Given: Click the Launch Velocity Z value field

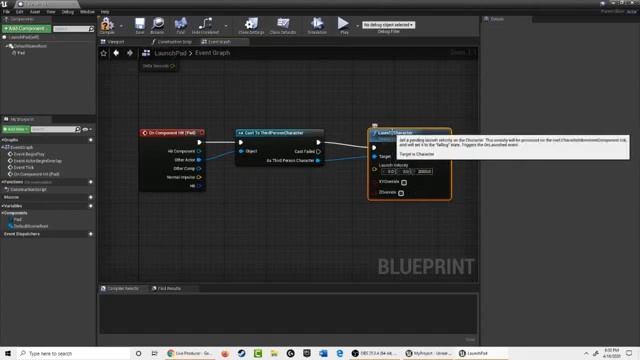Looking at the screenshot, I should pyautogui.click(x=424, y=171).
